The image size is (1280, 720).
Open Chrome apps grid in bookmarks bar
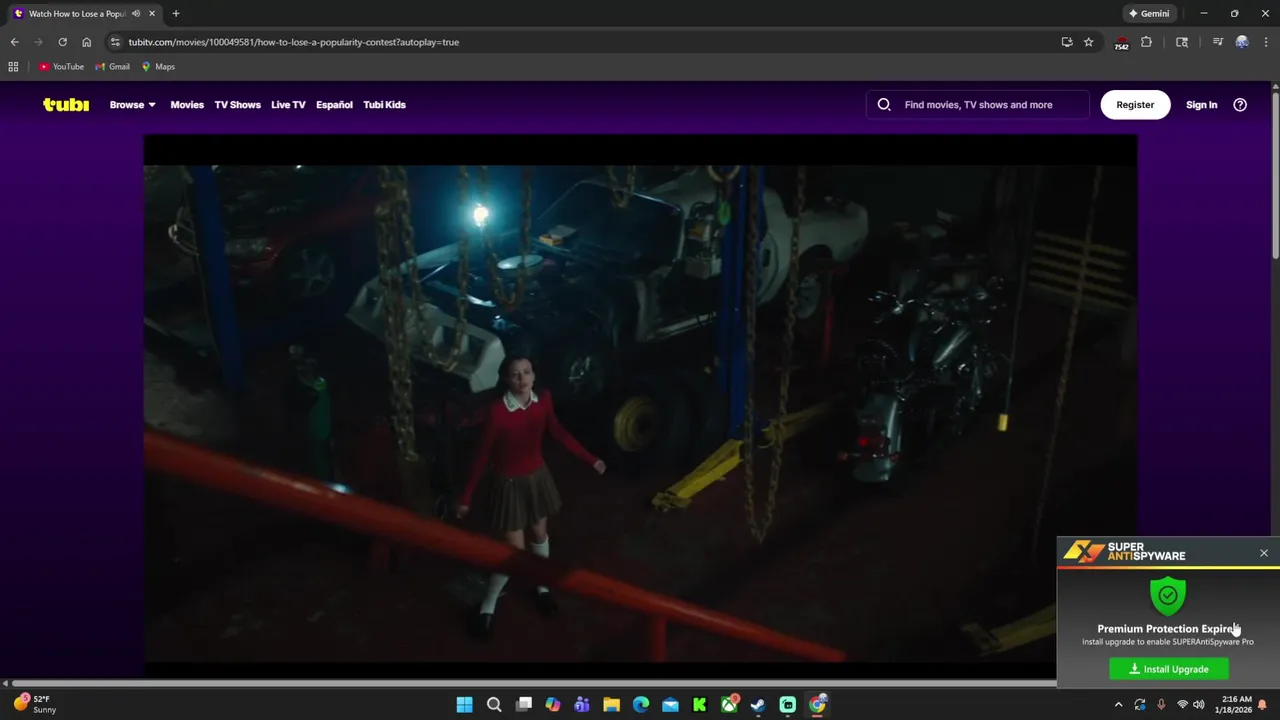13,67
